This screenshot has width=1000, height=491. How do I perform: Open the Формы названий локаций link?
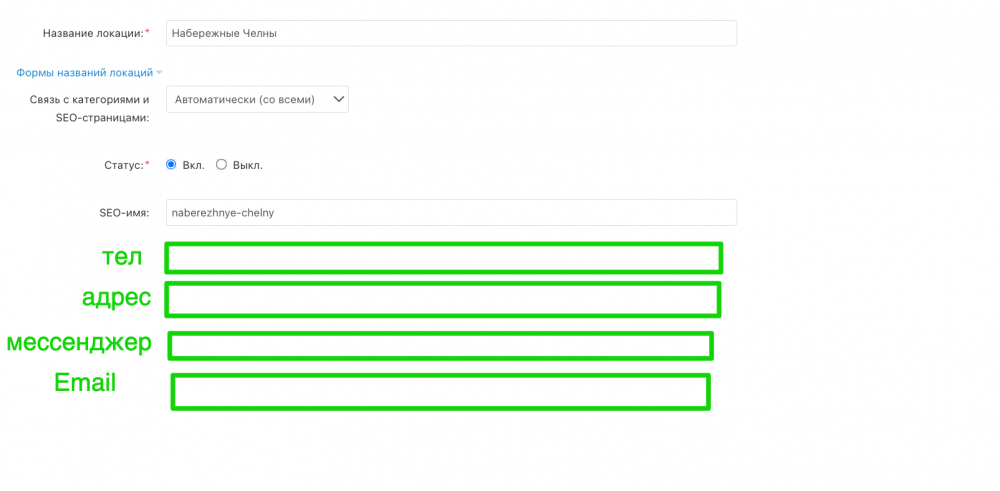pos(84,73)
